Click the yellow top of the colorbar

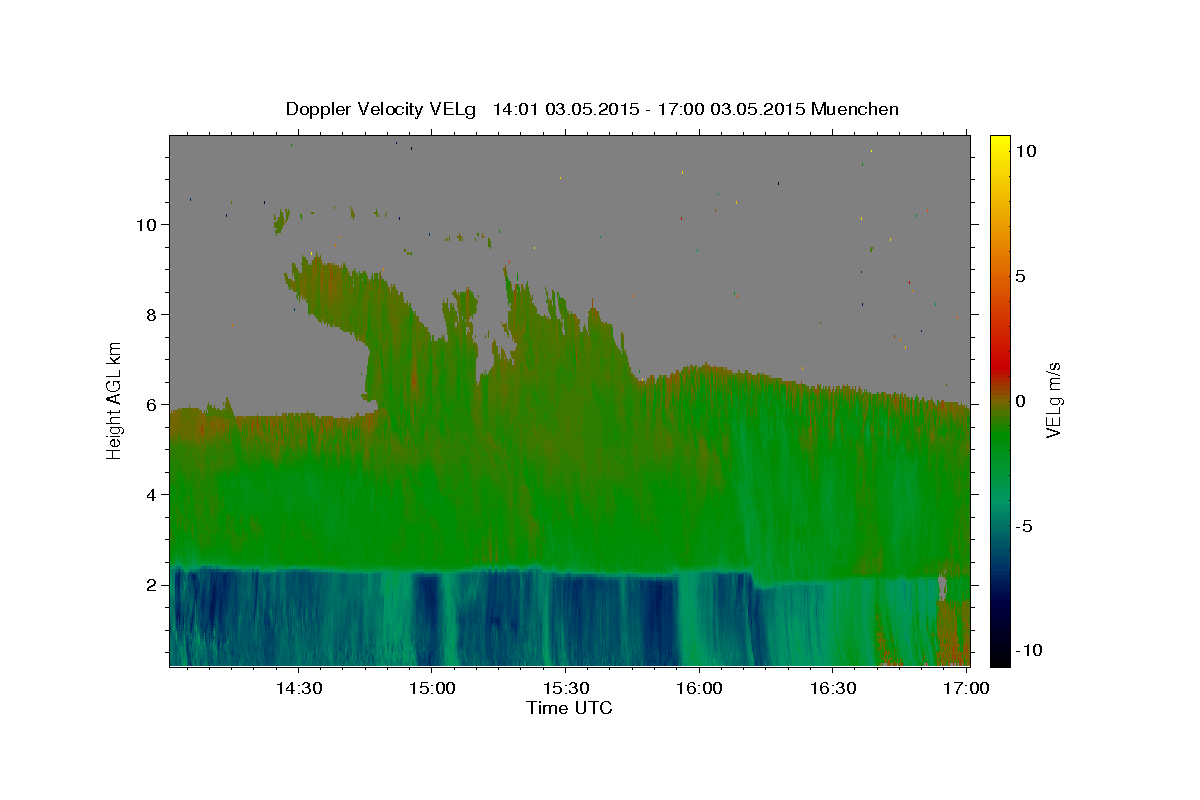[999, 145]
